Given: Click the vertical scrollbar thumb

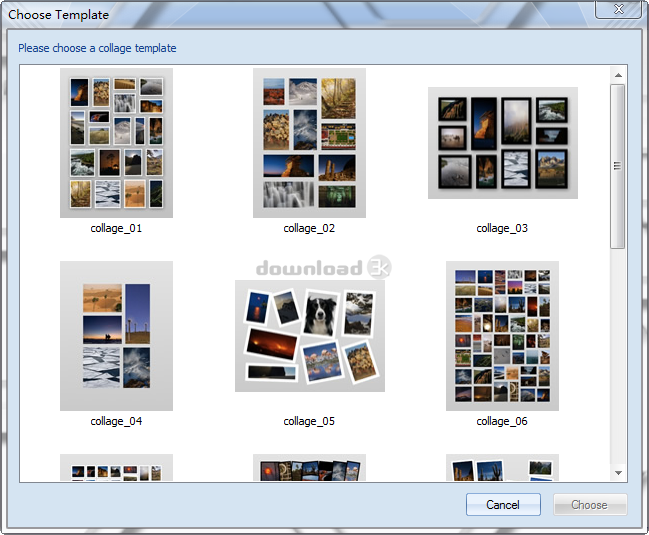Looking at the screenshot, I should click(618, 166).
